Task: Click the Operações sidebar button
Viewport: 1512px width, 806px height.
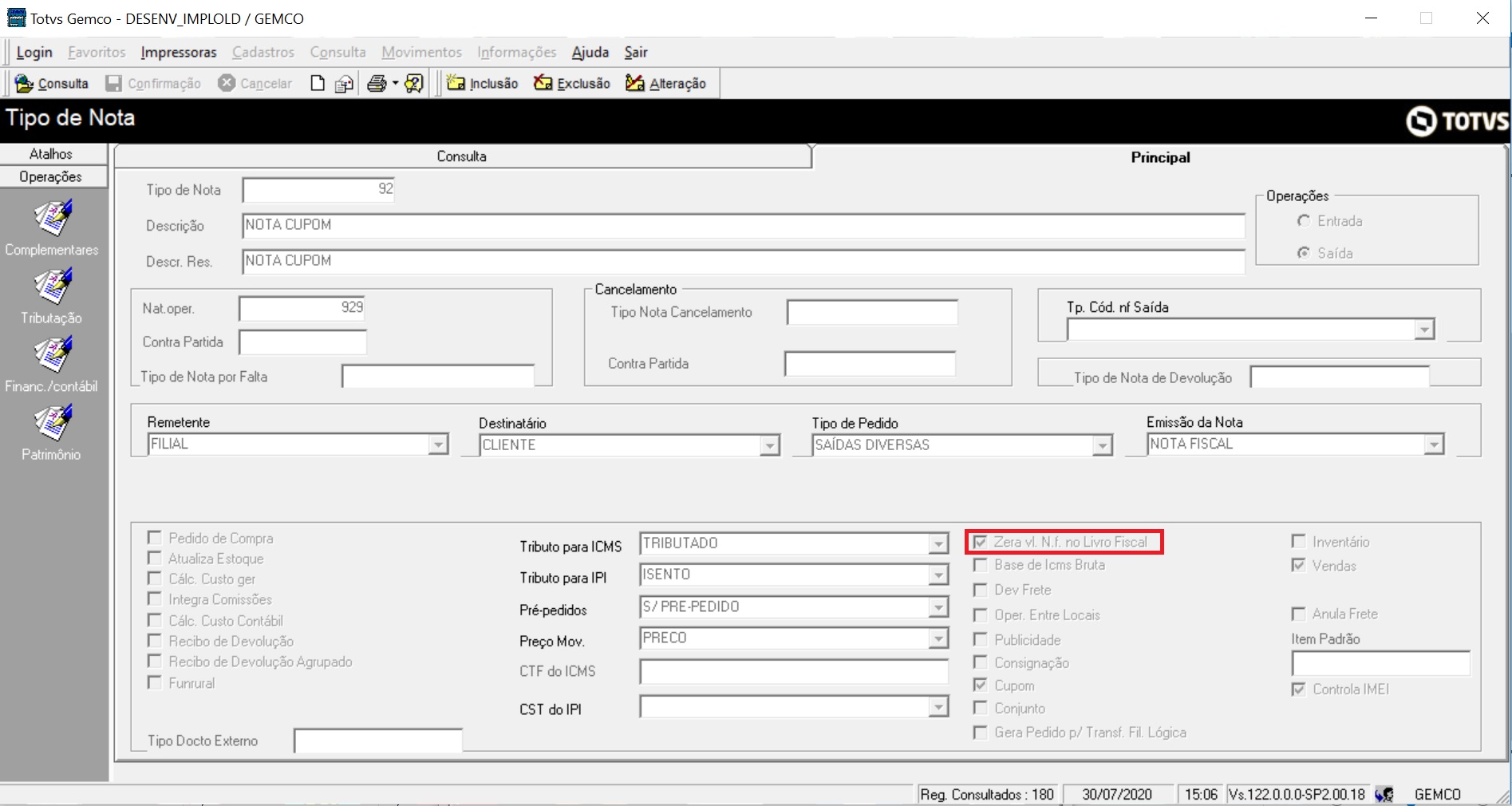Action: [x=51, y=176]
